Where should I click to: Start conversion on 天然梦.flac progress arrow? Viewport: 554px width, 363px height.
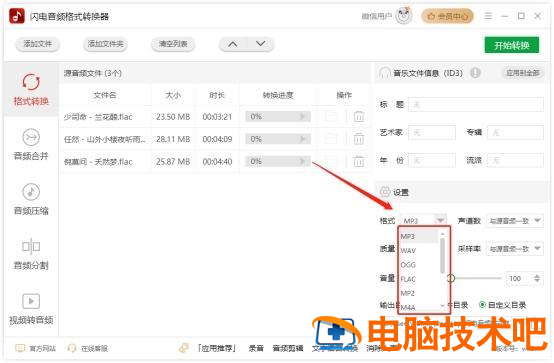point(302,162)
